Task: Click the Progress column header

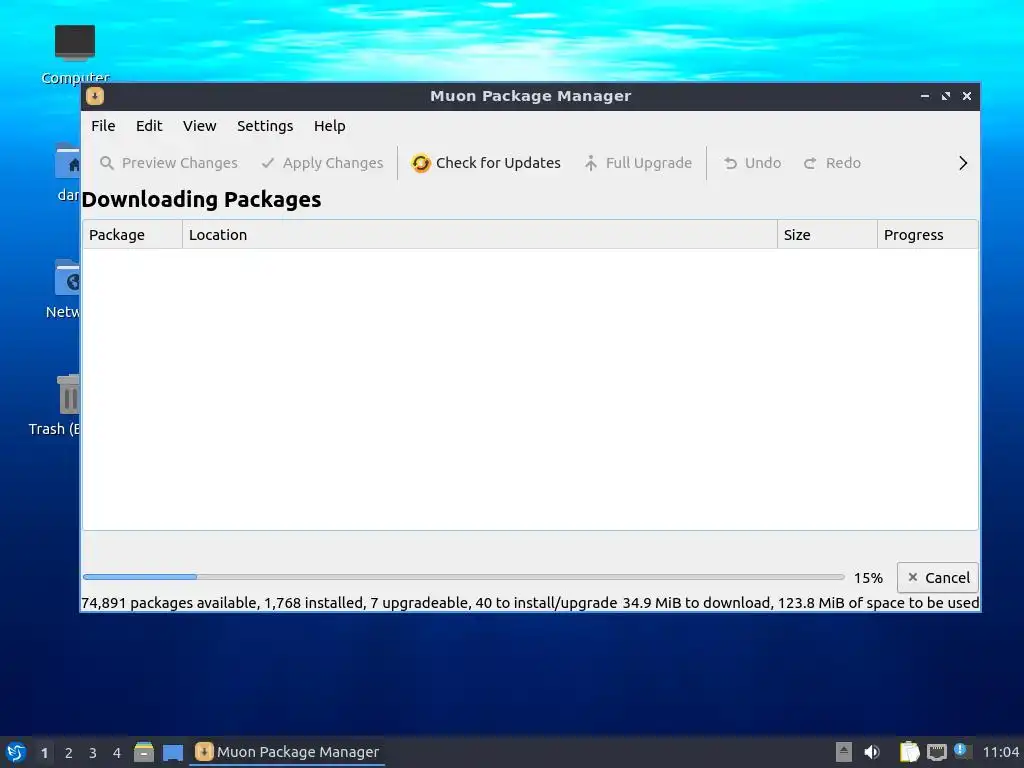Action: 927,235
